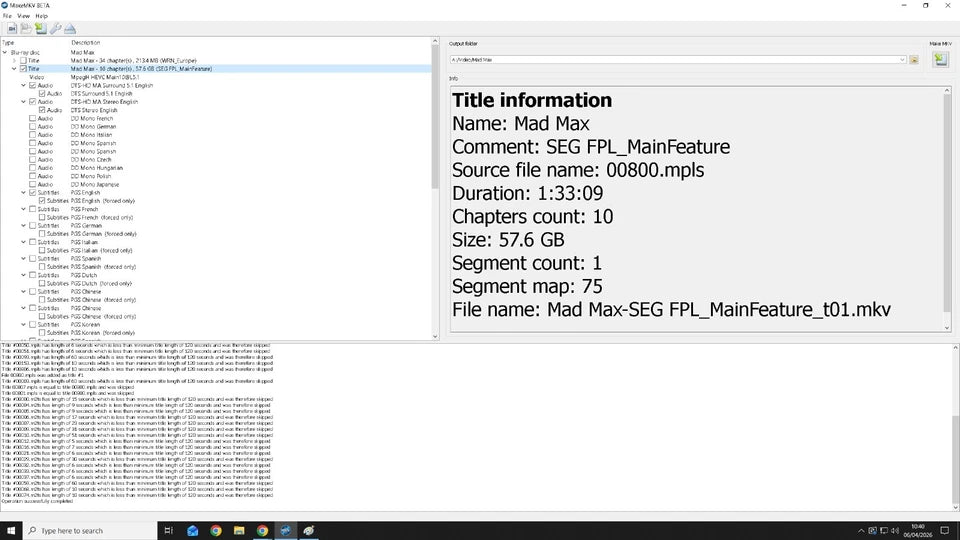Collapse PGS English subtitles node
The height and width of the screenshot is (540, 960).
coord(23,193)
